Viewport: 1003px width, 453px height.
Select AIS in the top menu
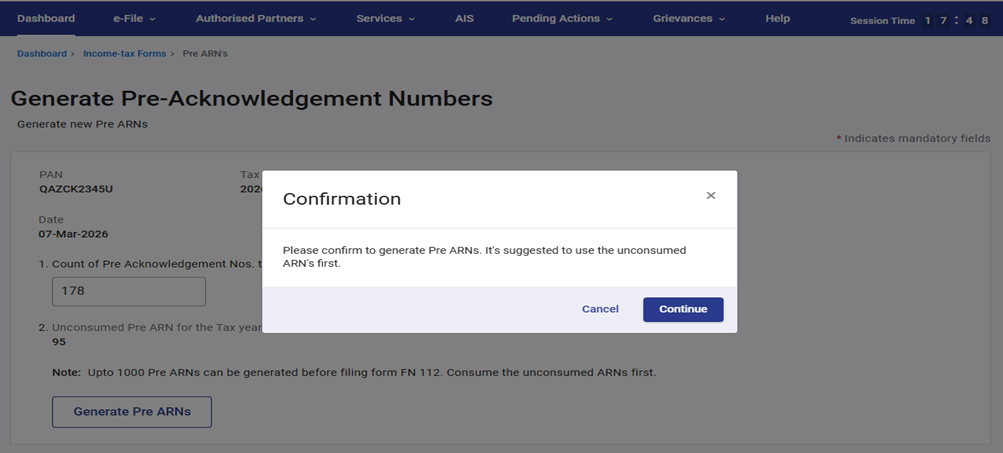pos(464,18)
